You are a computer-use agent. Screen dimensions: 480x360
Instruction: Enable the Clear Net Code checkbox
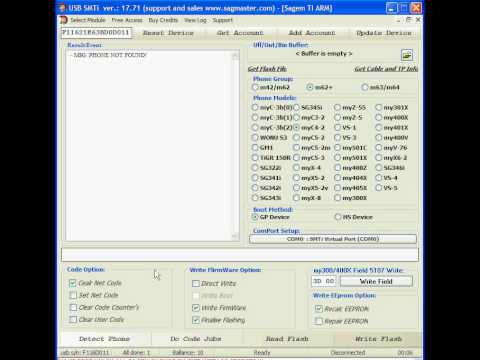[73, 283]
